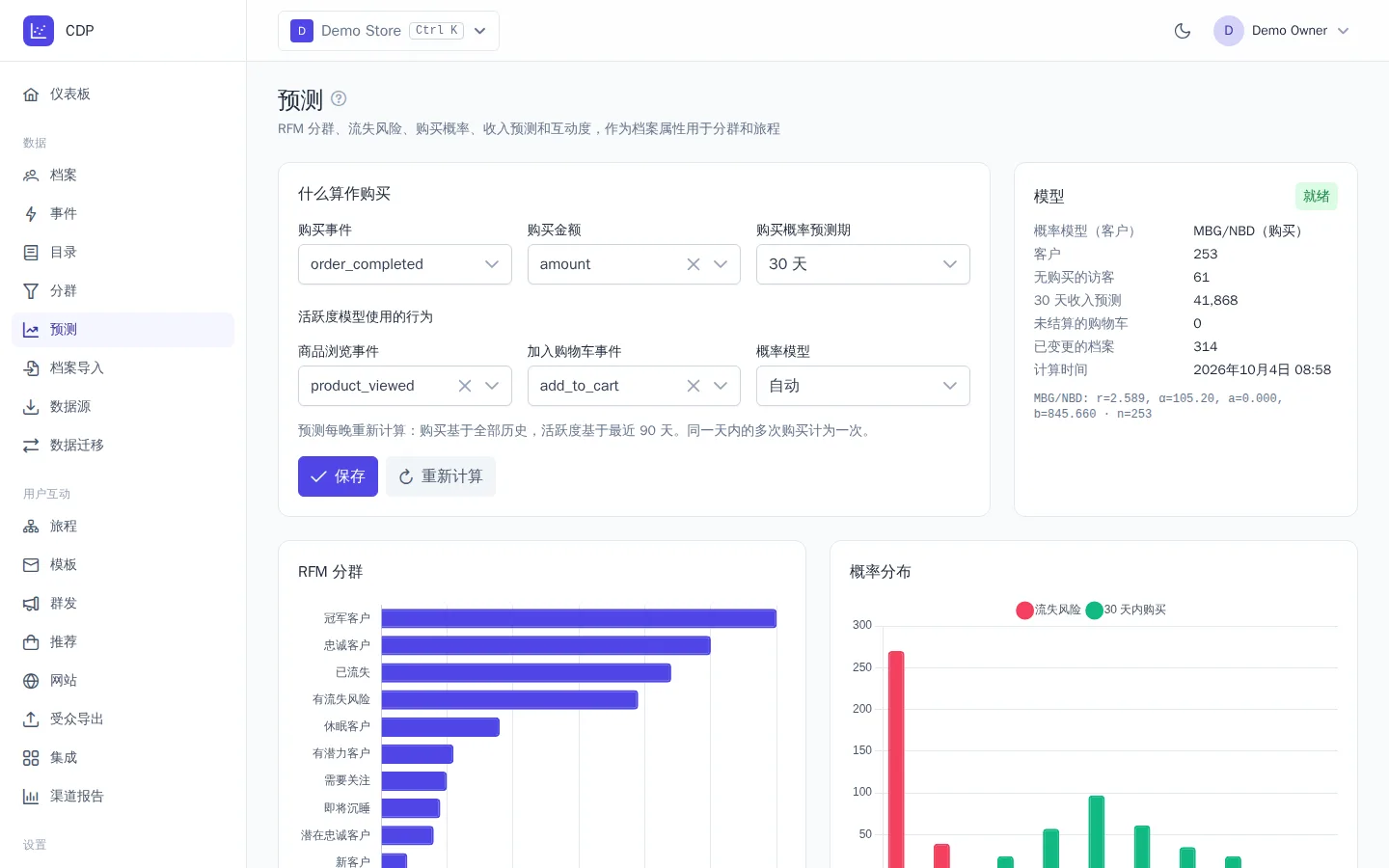This screenshot has width=1389, height=868.
Task: Click the CDP logo icon
Action: pos(39,31)
